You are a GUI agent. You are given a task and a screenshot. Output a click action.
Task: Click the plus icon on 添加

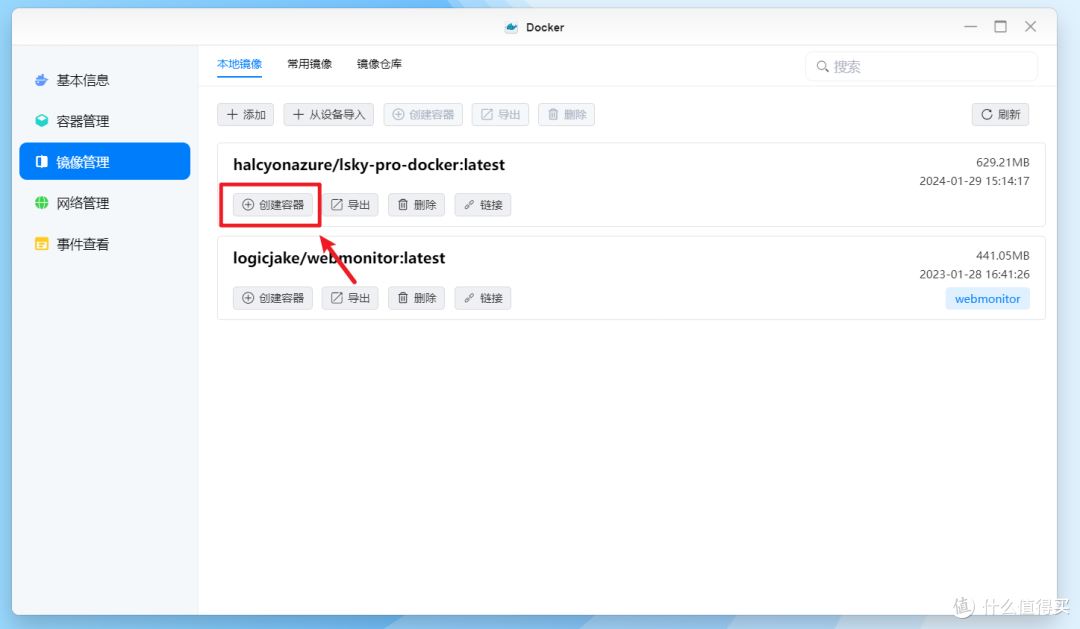[x=232, y=114]
